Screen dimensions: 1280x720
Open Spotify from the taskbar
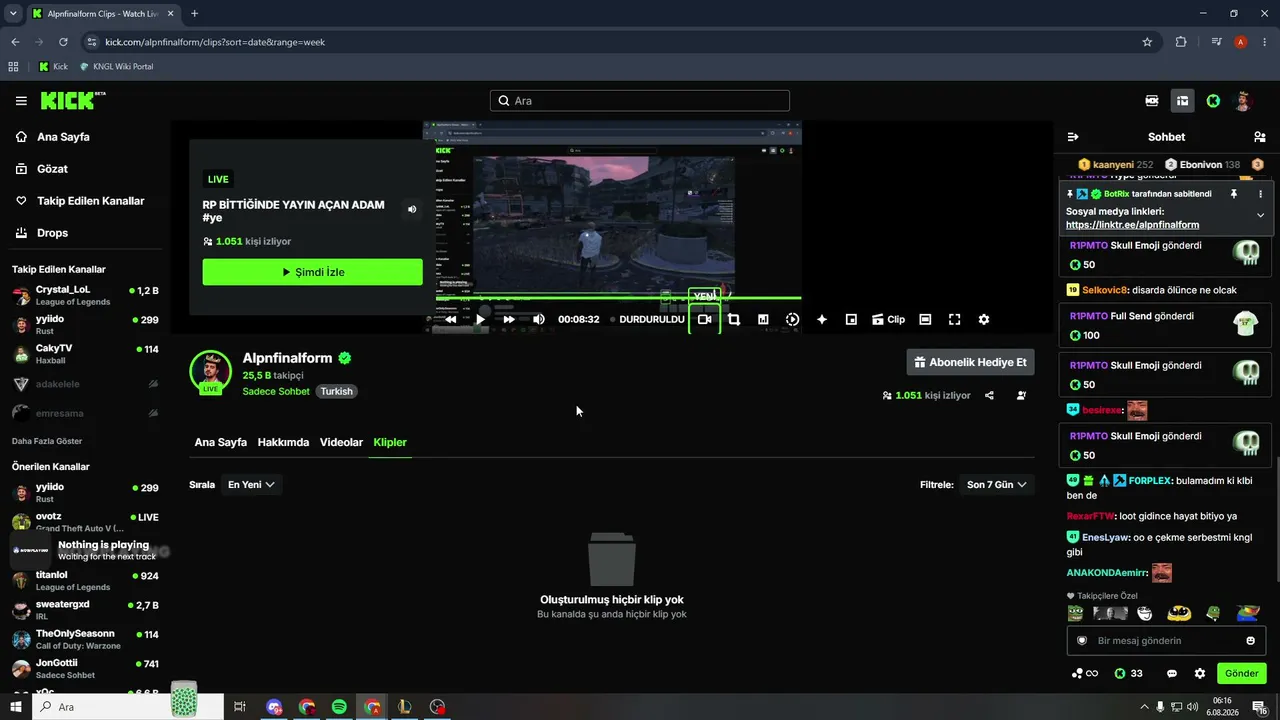(340, 707)
